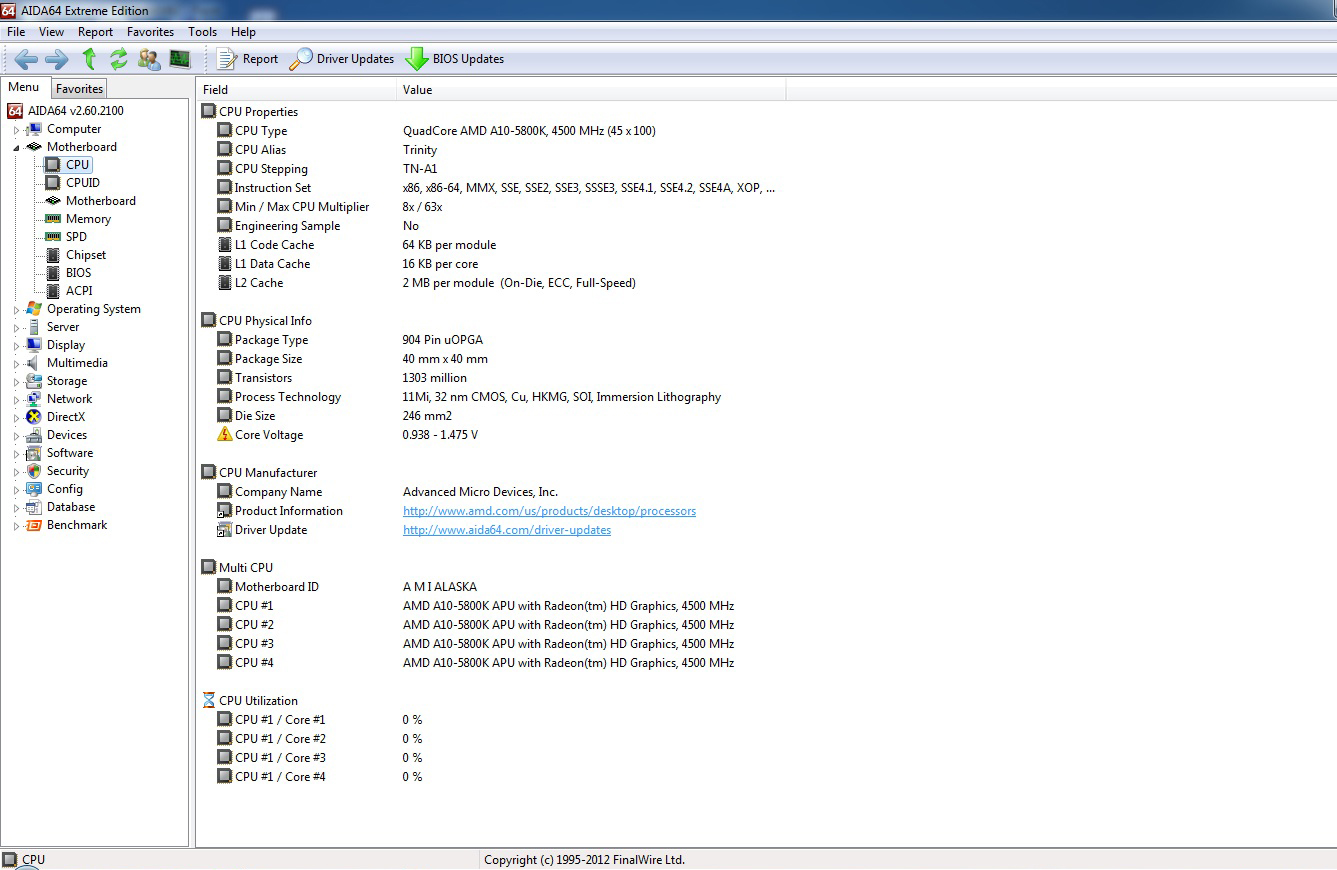The width and height of the screenshot is (1337, 870).
Task: Click the Field column header
Action: 296,90
